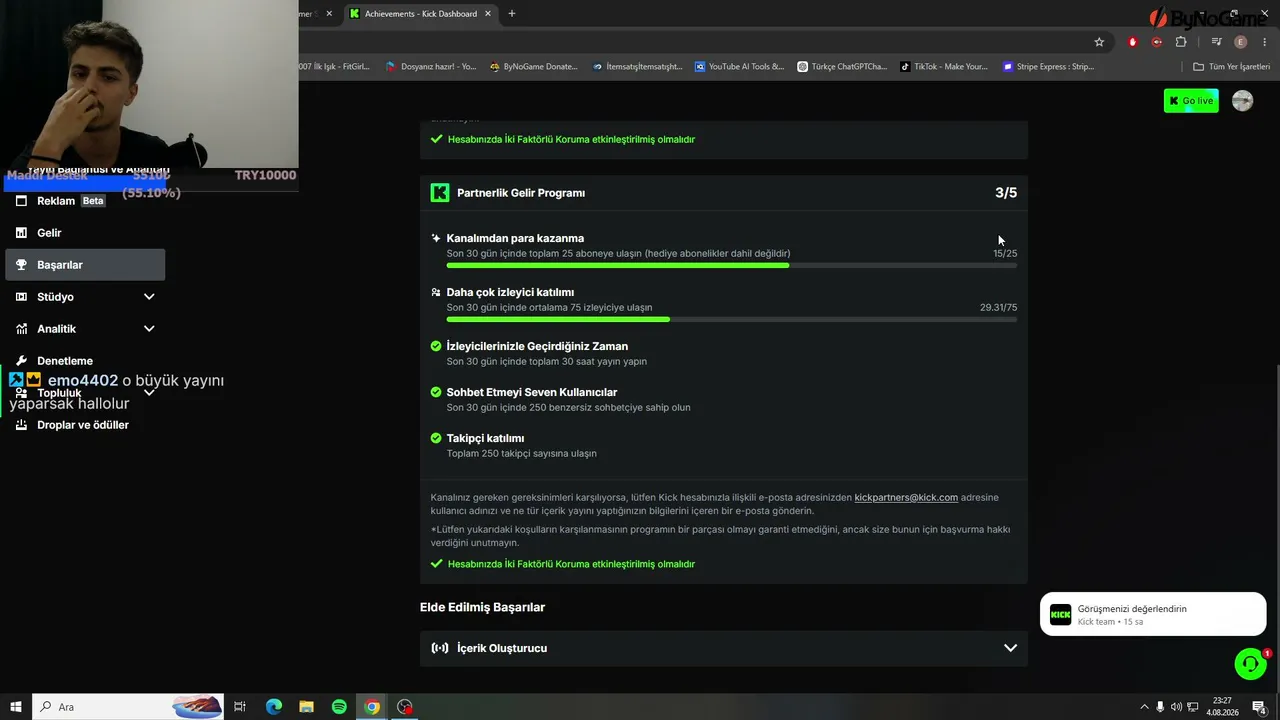Open Denetleme in the sidebar
Viewport: 1280px width, 720px height.
tap(85, 361)
